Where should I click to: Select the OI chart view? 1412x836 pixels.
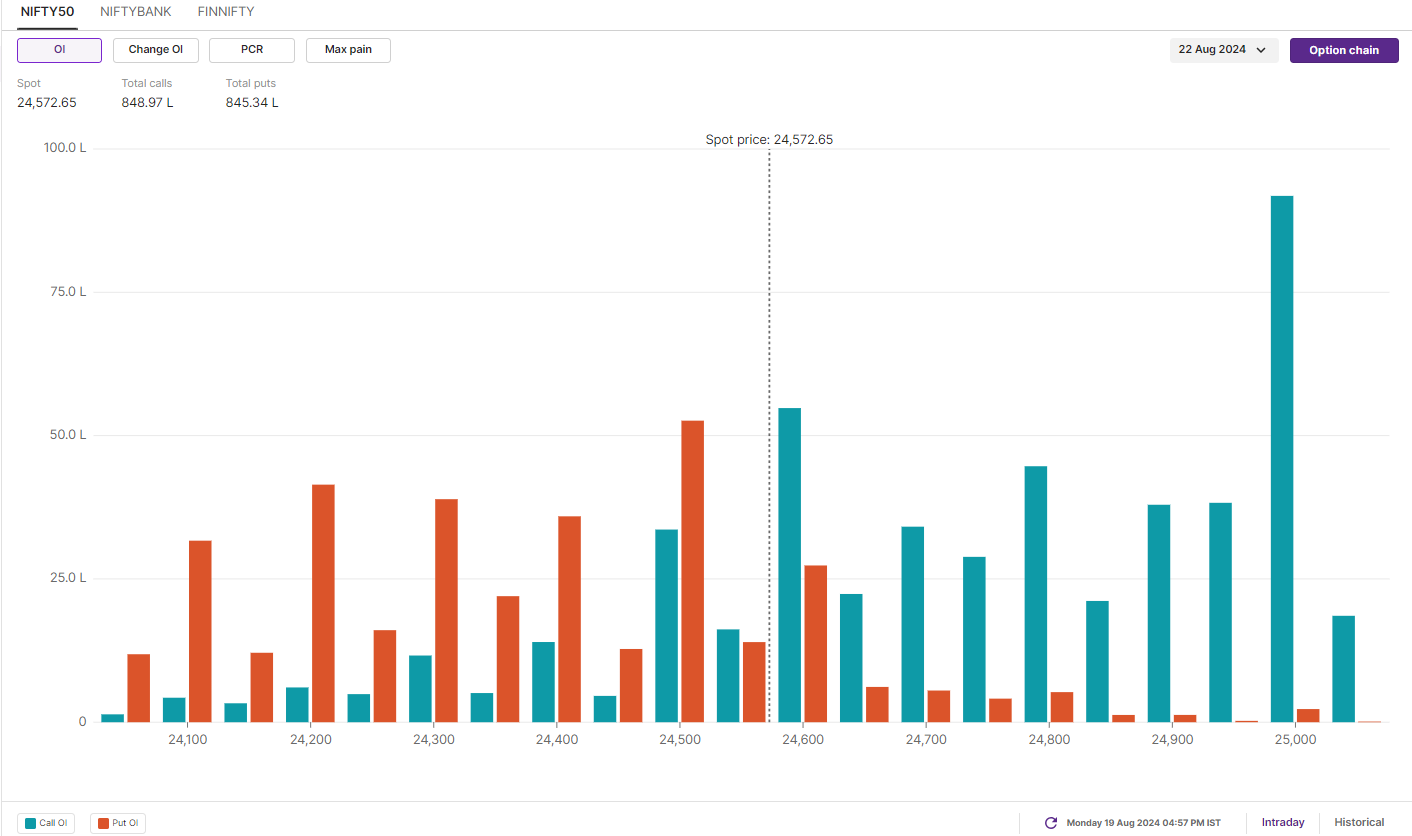tap(59, 50)
